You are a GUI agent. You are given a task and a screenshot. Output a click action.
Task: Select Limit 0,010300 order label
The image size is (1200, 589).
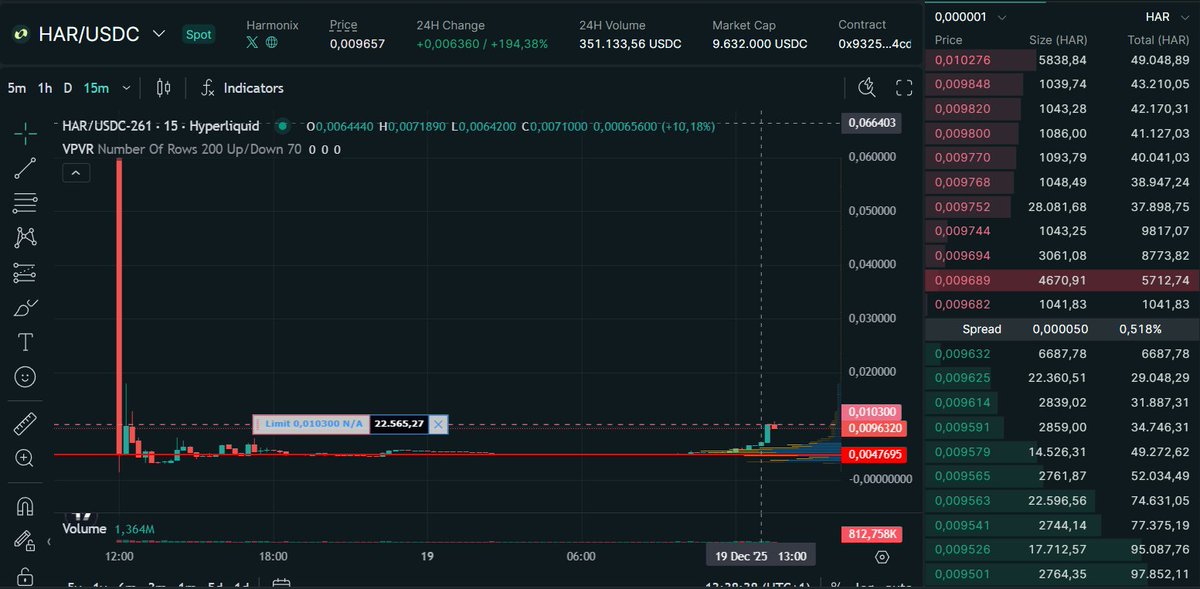[312, 424]
